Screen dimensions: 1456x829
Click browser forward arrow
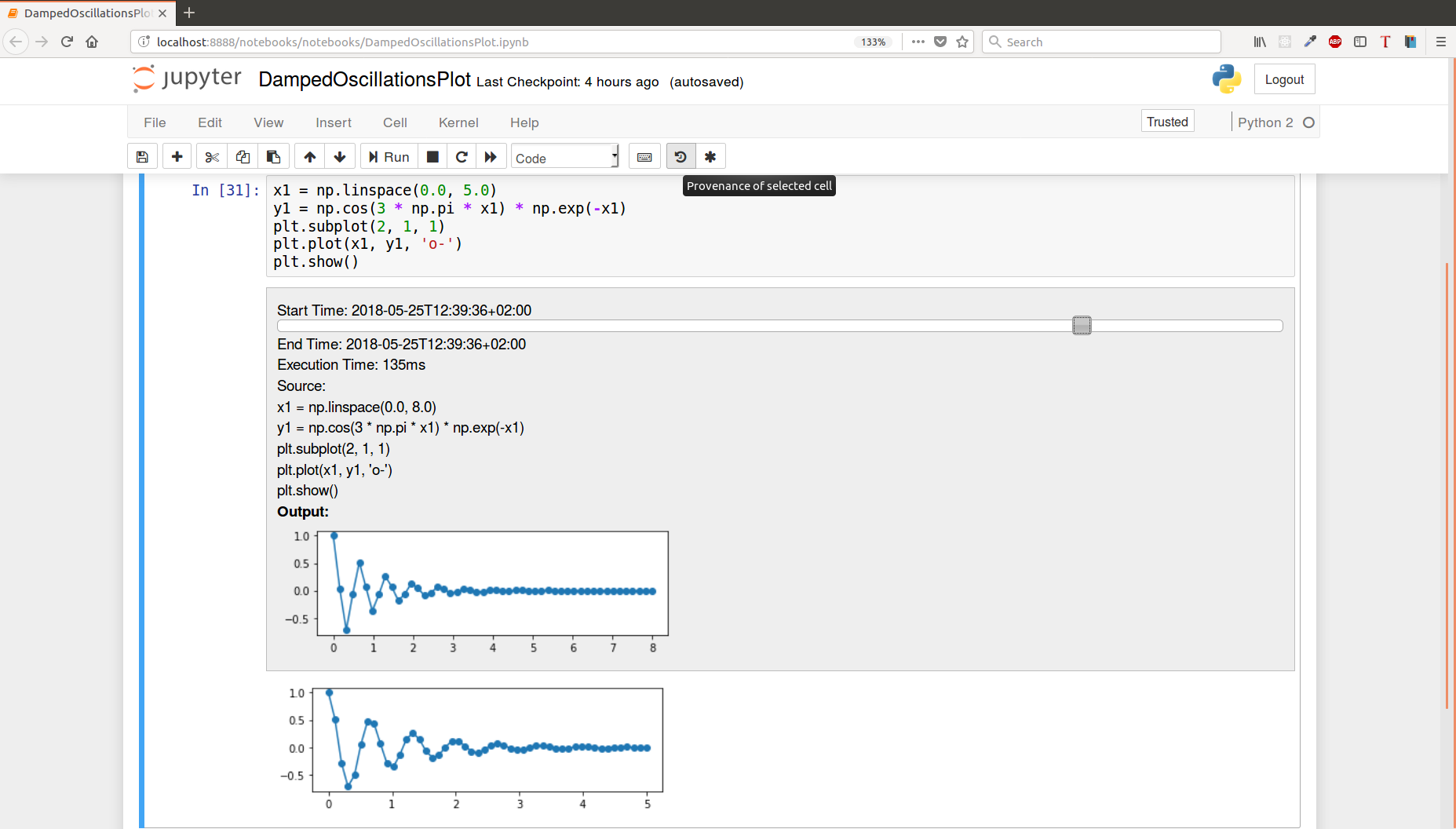42,42
